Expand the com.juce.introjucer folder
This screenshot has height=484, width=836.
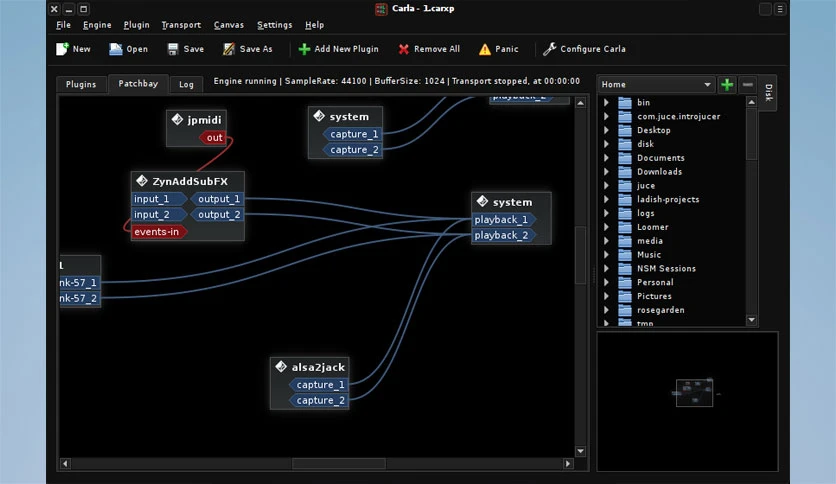point(606,116)
